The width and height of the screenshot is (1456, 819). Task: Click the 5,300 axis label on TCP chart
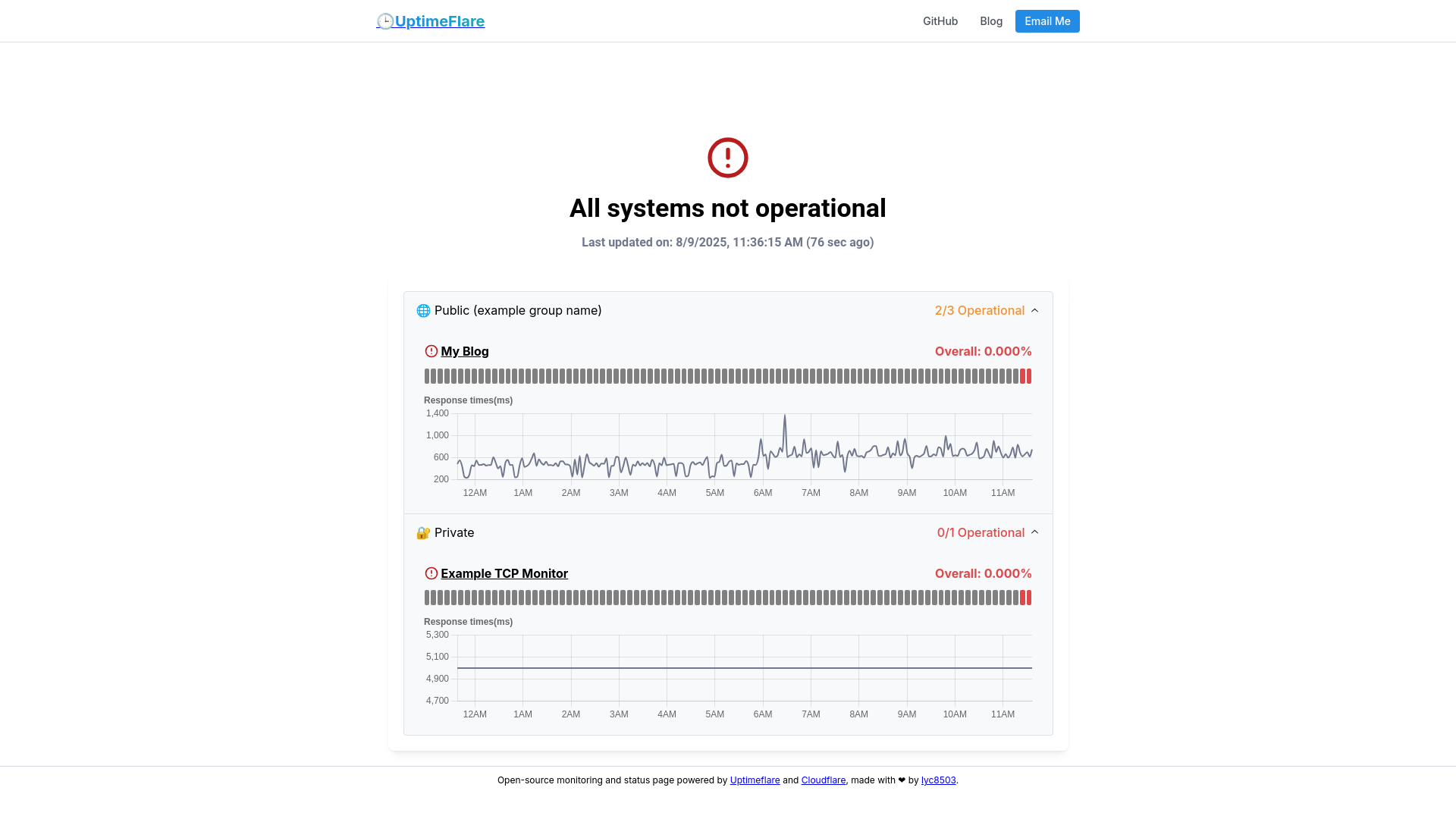coord(438,635)
